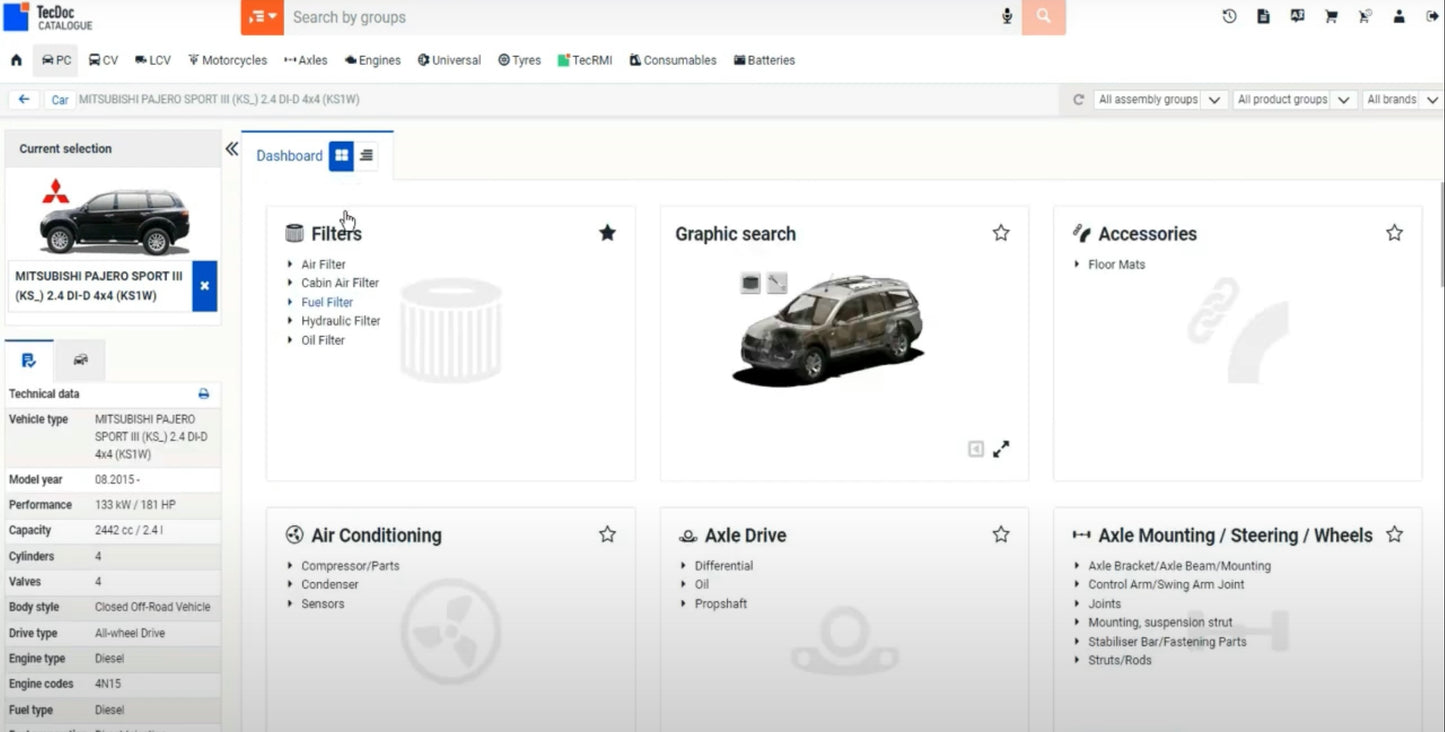Open the Batteries category
Viewport: 1445px width, 732px height.
(765, 60)
